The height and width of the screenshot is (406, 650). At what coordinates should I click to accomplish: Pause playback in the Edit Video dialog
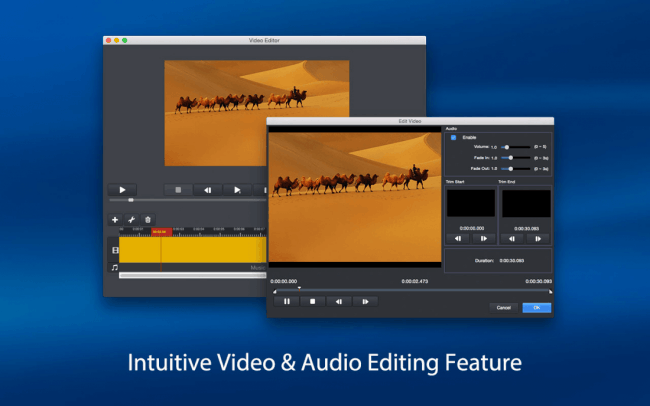287,300
